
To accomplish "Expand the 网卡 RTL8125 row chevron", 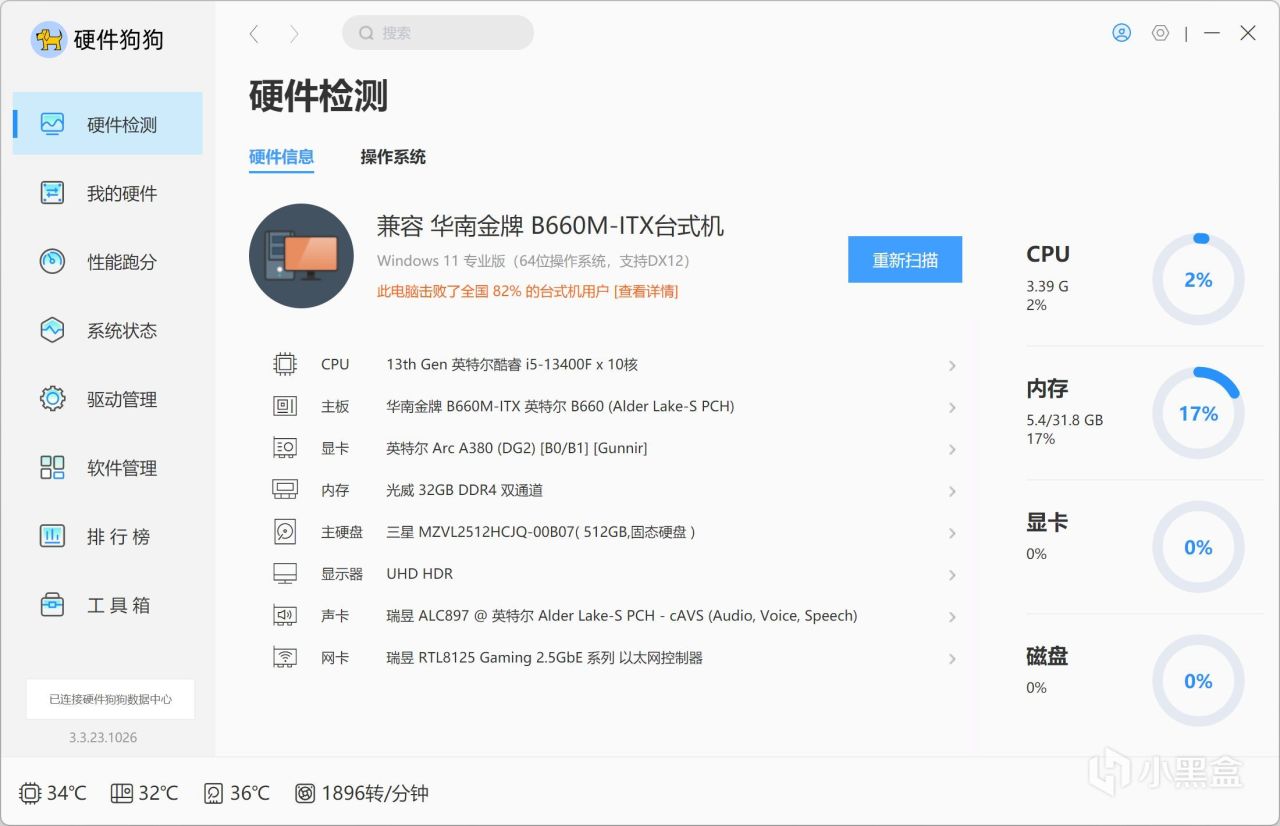I will point(952,660).
